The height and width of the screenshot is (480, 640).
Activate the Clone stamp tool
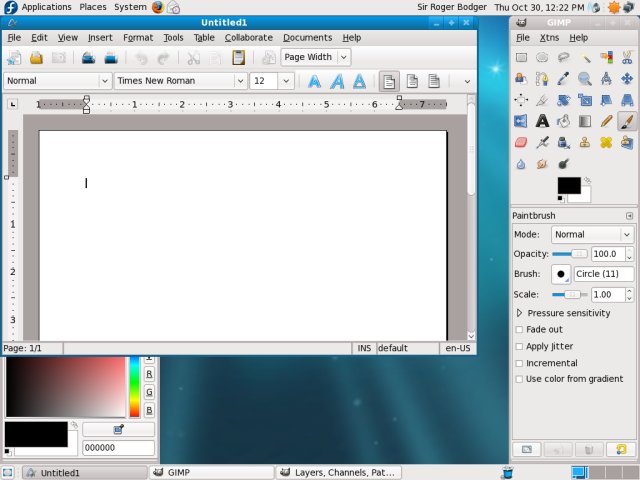pos(585,142)
